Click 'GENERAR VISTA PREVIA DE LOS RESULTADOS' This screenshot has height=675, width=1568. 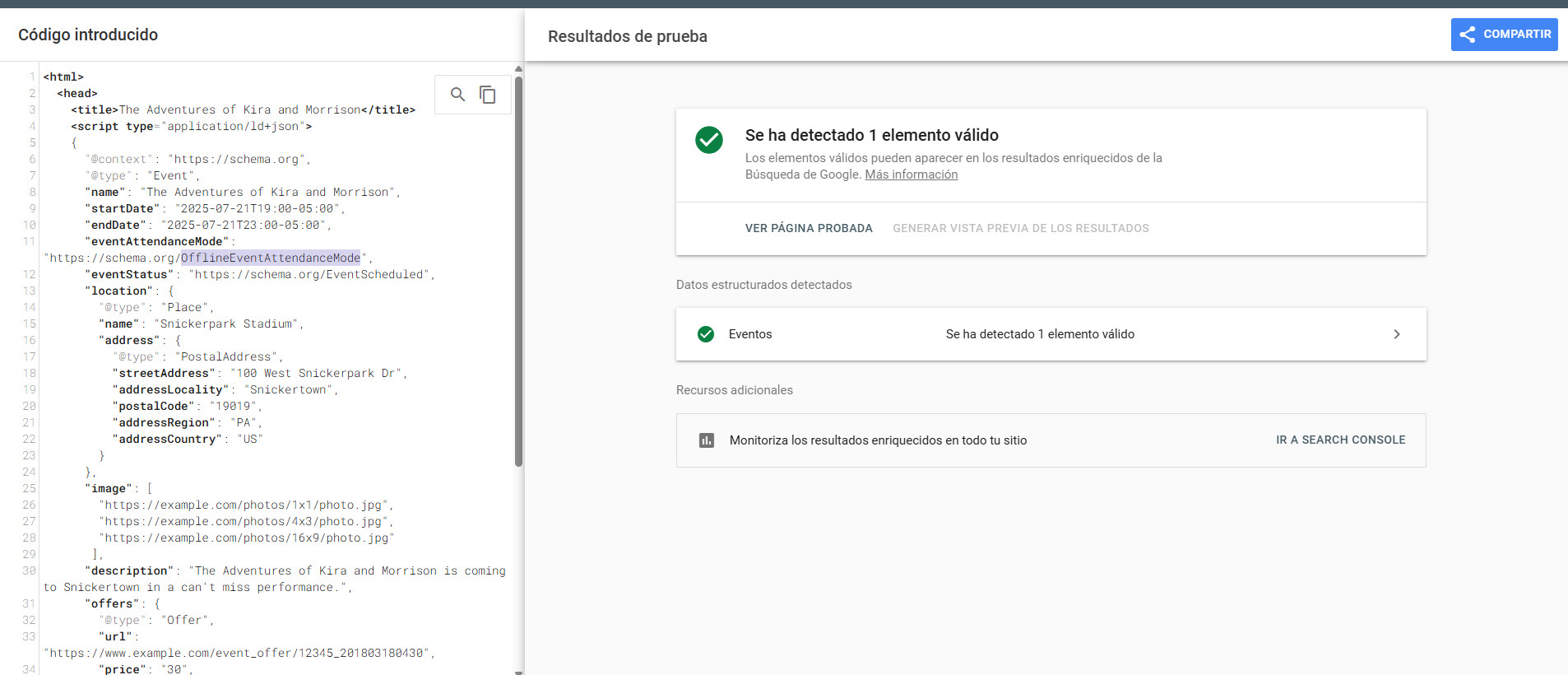[1020, 228]
